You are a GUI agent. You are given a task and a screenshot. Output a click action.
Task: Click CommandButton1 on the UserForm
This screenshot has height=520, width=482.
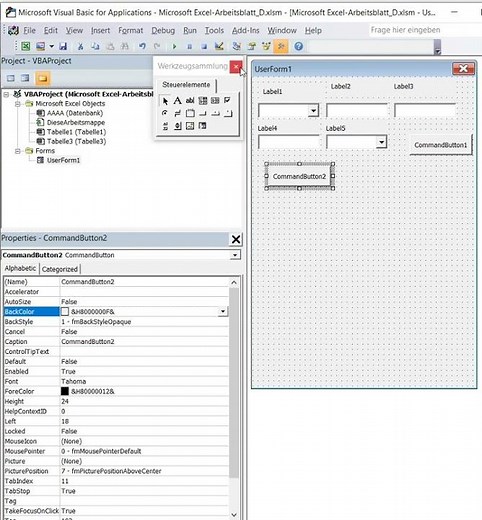[x=441, y=145]
